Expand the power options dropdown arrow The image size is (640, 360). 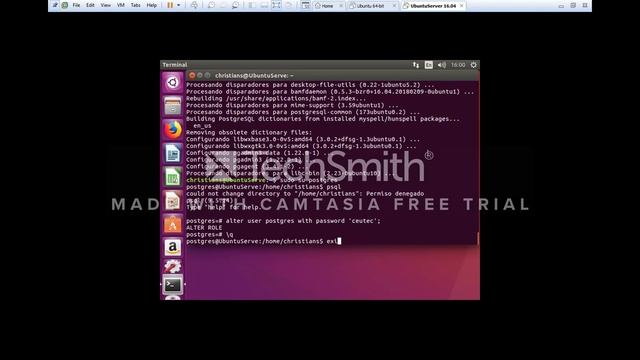coord(178,5)
